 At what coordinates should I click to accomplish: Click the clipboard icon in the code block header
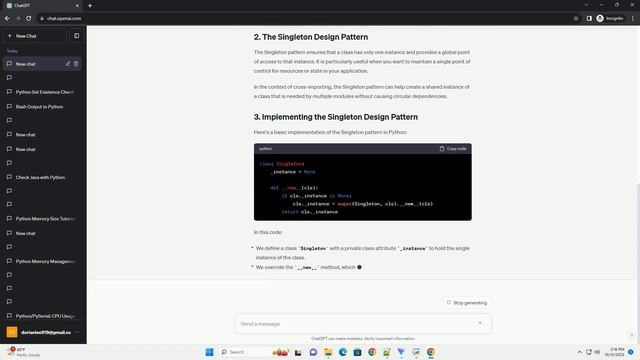442,149
